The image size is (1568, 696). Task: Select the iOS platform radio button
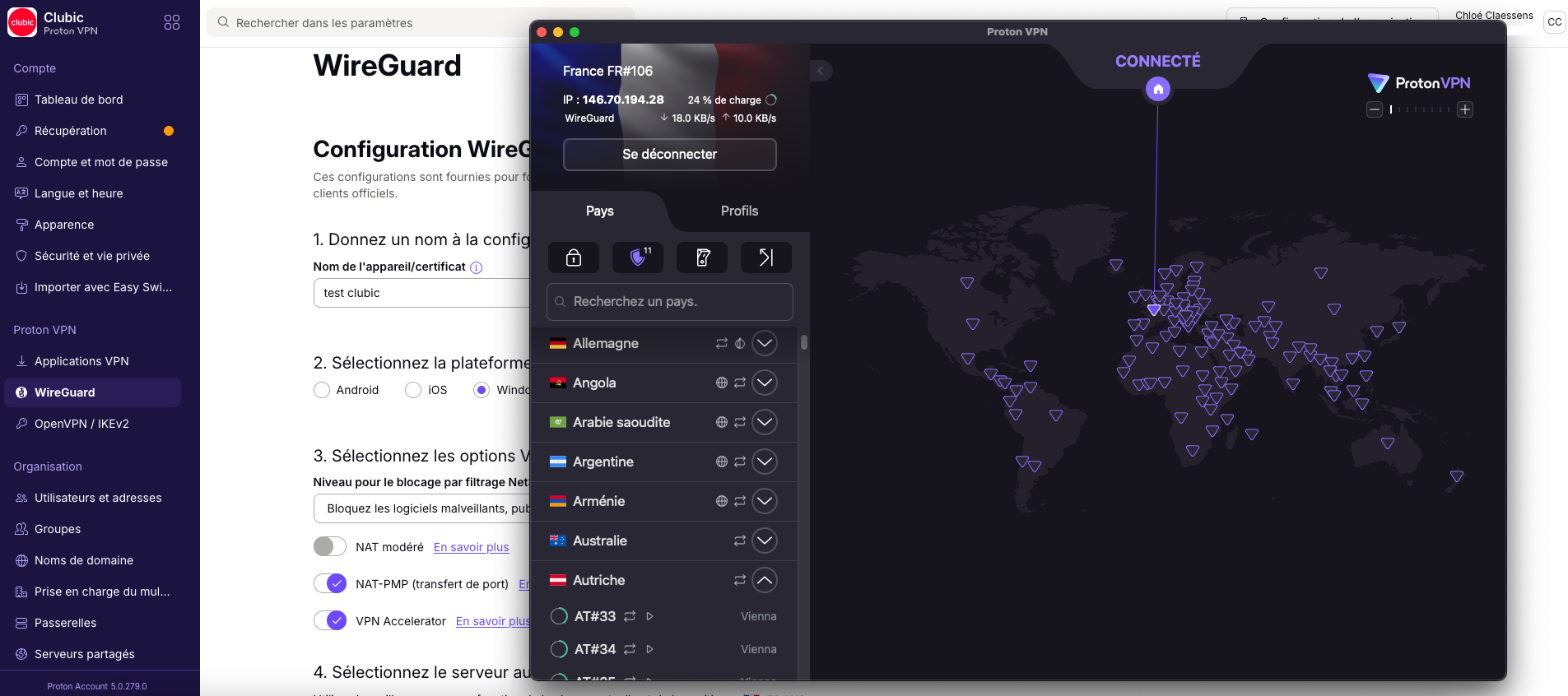click(x=413, y=390)
